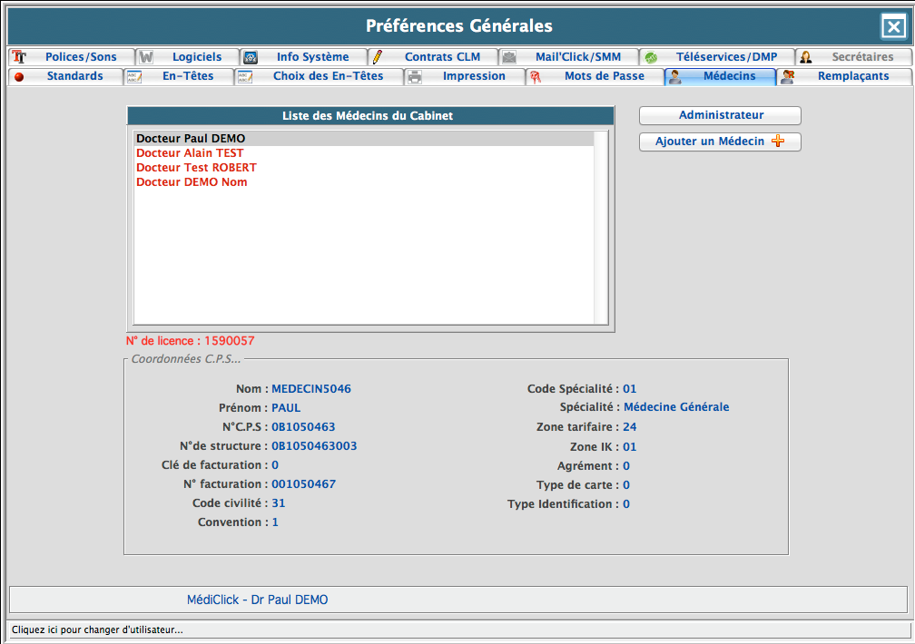Viewport: 915px width, 644px height.
Task: Open the Secrétaires tab
Action: (x=862, y=57)
